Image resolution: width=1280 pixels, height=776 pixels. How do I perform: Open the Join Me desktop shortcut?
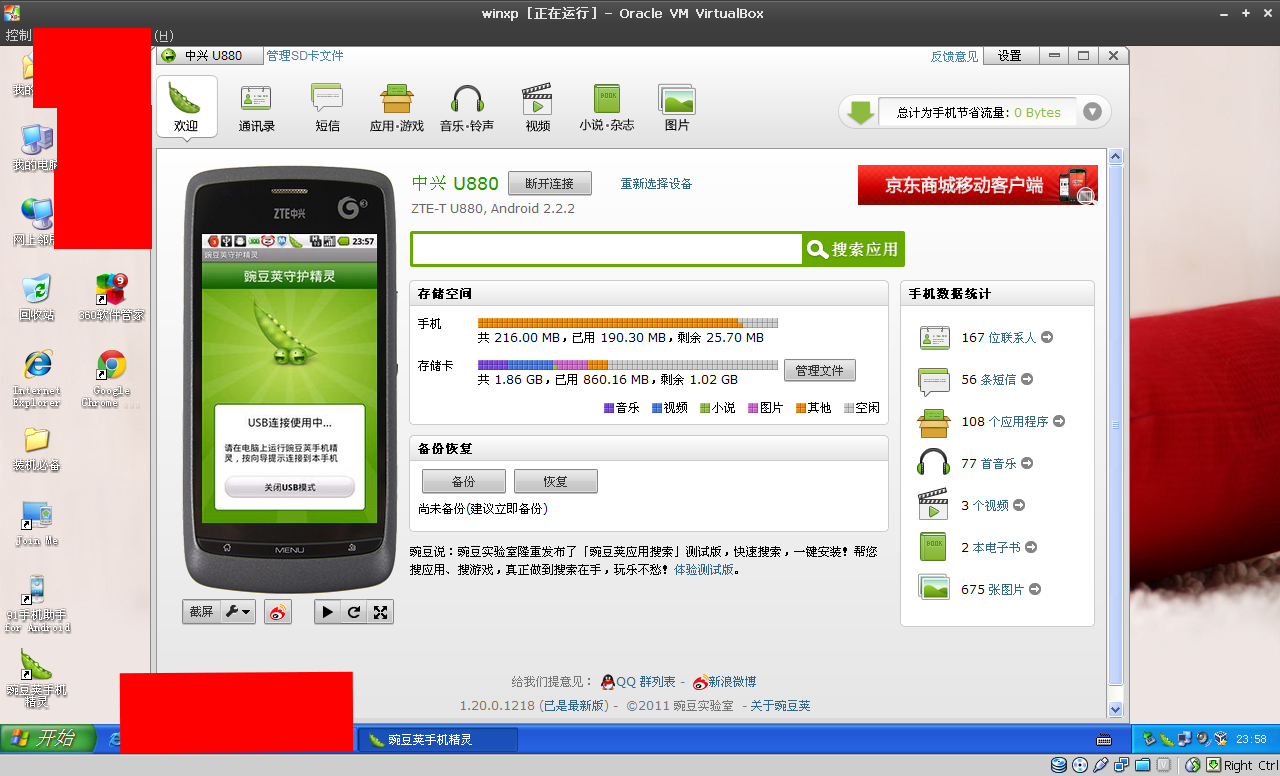coord(37,524)
